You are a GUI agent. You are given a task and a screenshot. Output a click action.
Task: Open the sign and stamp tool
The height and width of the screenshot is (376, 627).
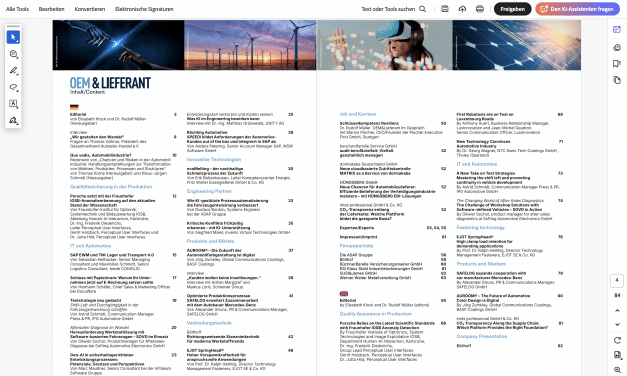(13, 120)
